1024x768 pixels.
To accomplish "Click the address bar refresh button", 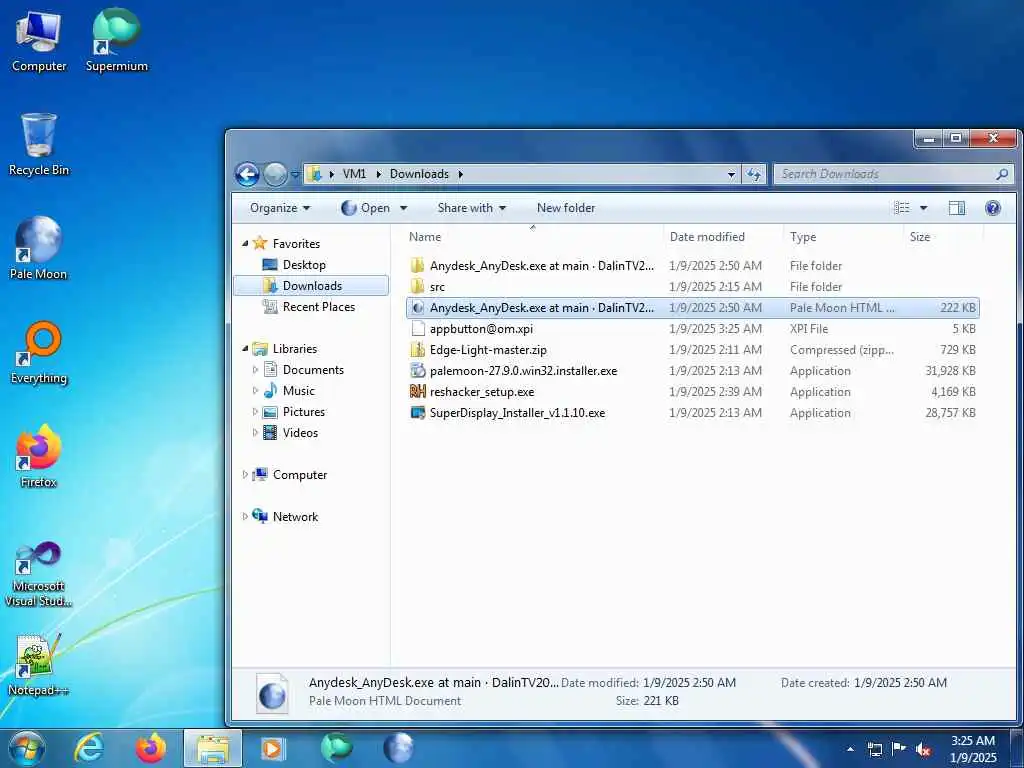I will coord(754,174).
